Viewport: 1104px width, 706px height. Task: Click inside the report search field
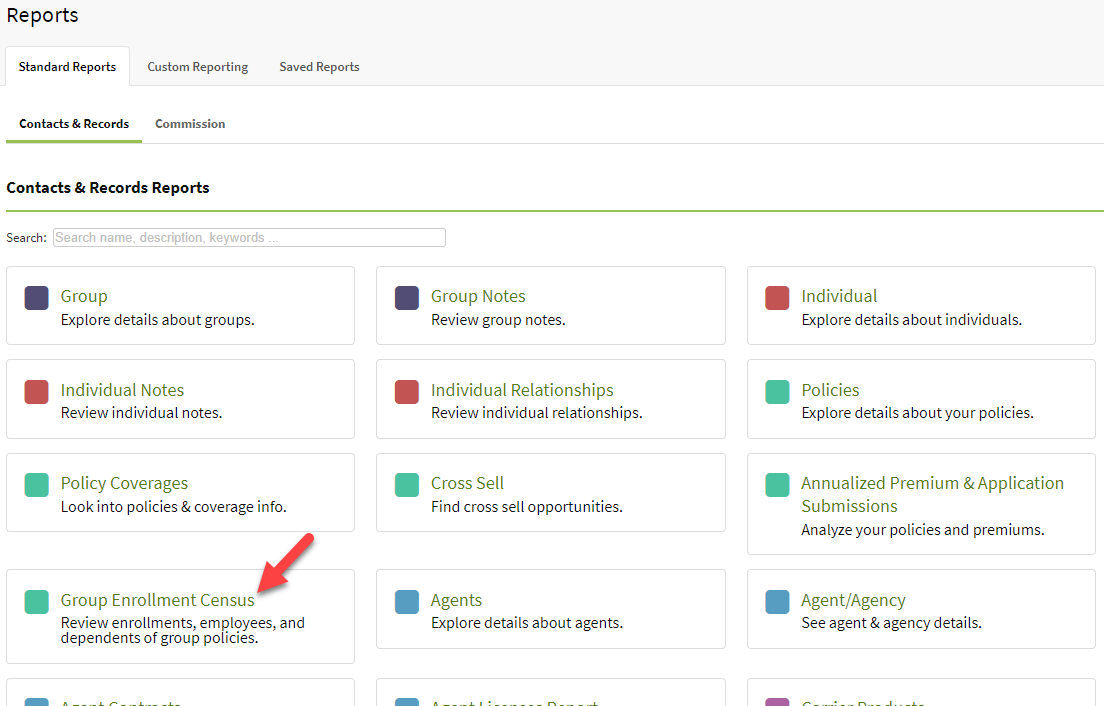(x=248, y=237)
